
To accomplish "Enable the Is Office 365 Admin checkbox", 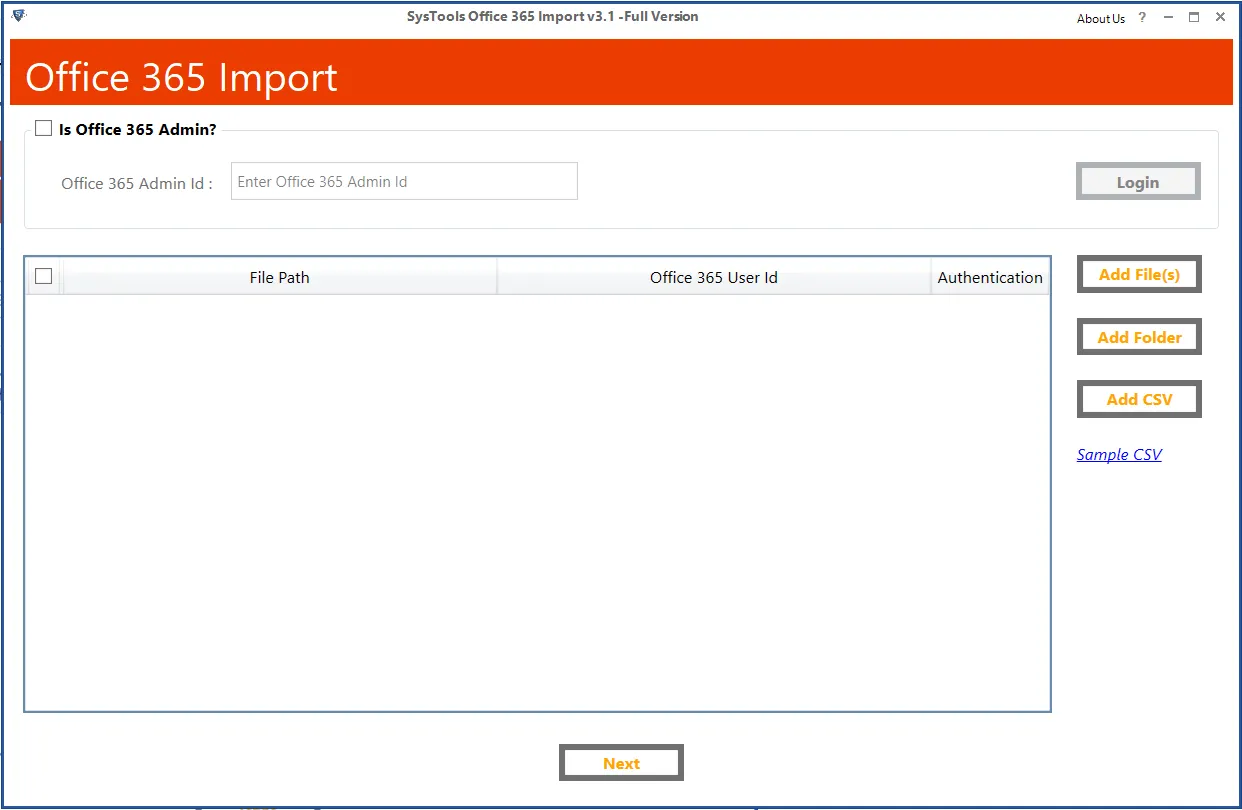I will tap(43, 128).
